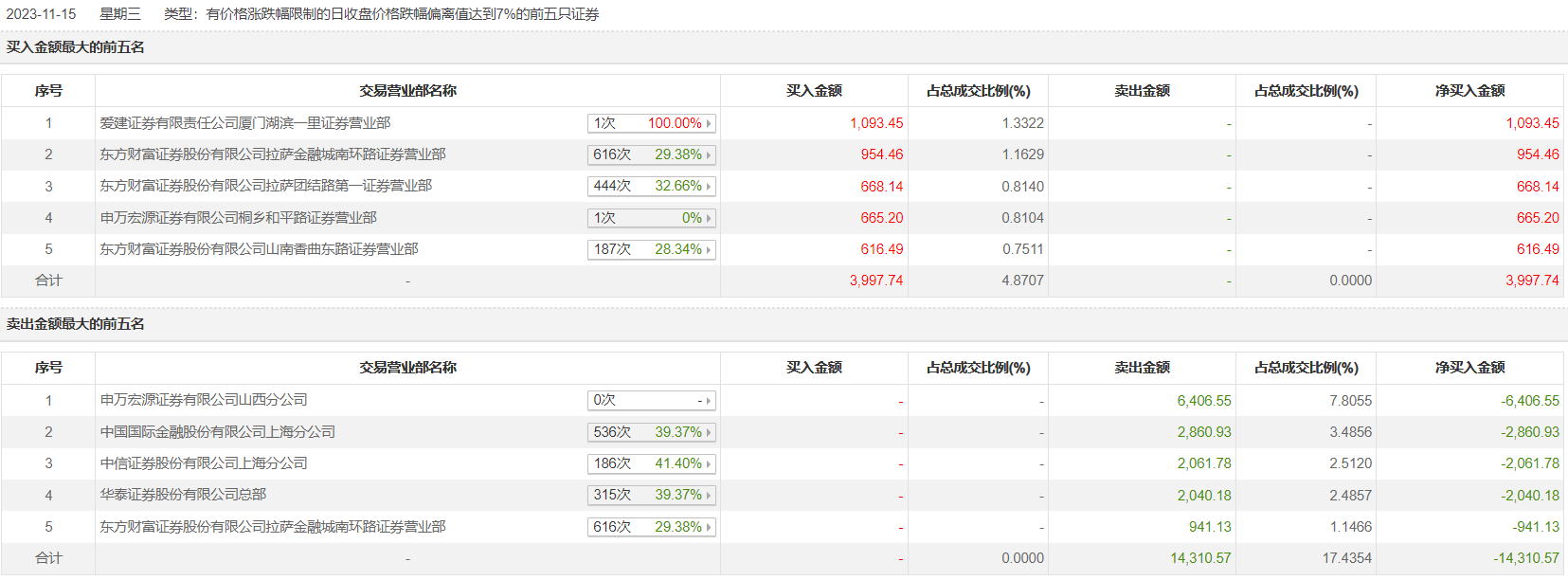Image resolution: width=1568 pixels, height=580 pixels.
Task: Click the arrow icon beside 444次 32.66%
Action: tap(709, 187)
